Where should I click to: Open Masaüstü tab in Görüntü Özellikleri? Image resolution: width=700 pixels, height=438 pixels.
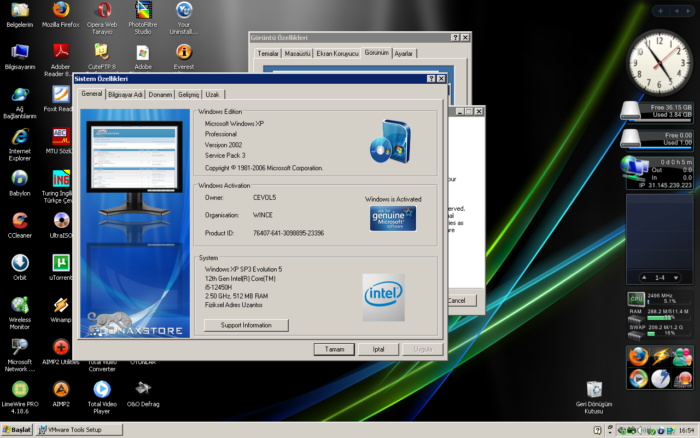point(297,54)
